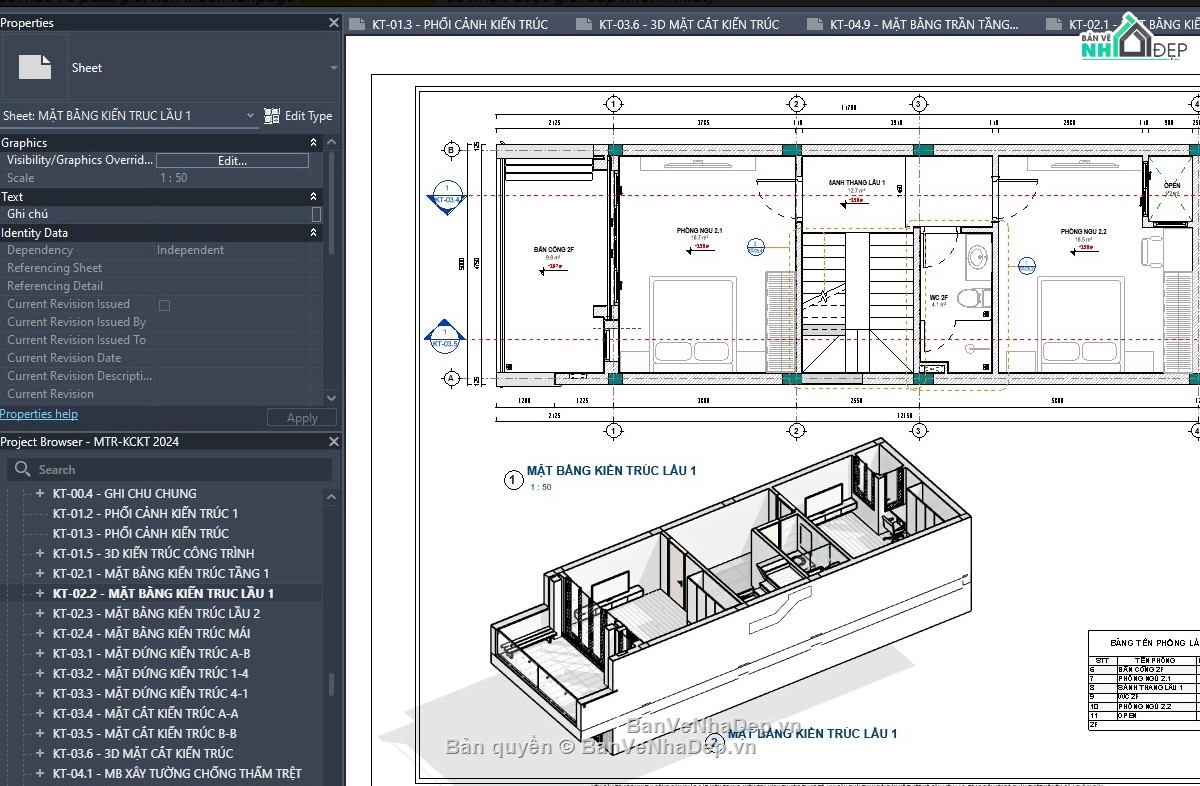This screenshot has height=786, width=1200.
Task: Expand KT-03.1 - MẶT ĐỨNG KIẾN TRÚC A-B node
Action: [40, 653]
